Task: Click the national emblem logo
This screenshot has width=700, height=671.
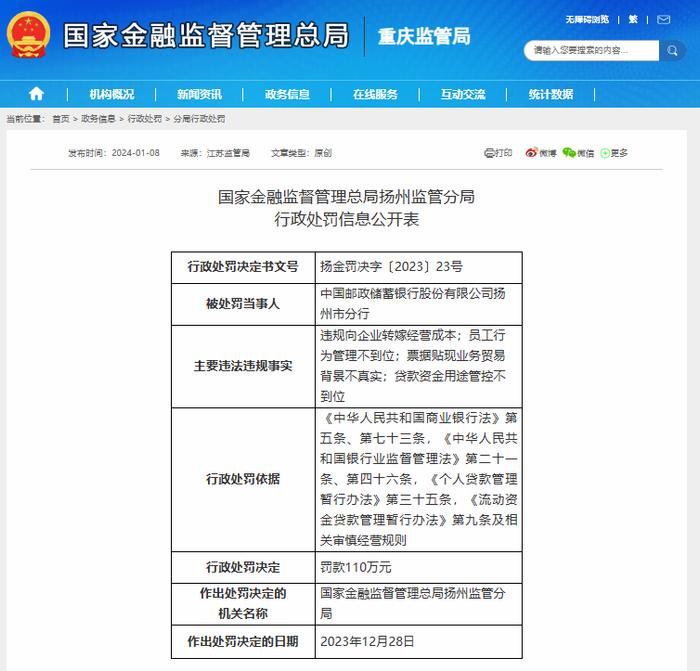Action: click(x=29, y=35)
